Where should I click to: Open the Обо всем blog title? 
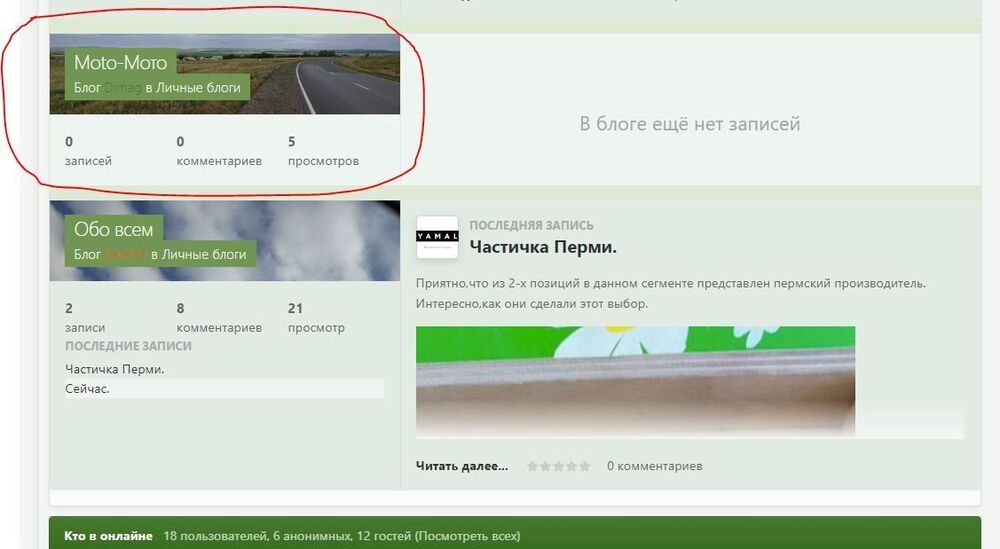[x=114, y=229]
